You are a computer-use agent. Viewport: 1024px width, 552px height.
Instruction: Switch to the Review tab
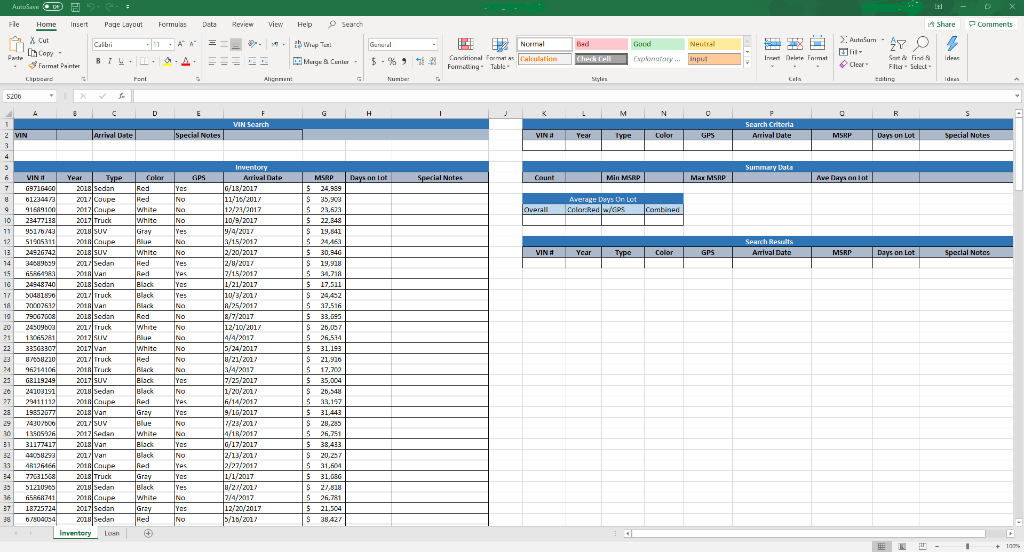click(242, 24)
